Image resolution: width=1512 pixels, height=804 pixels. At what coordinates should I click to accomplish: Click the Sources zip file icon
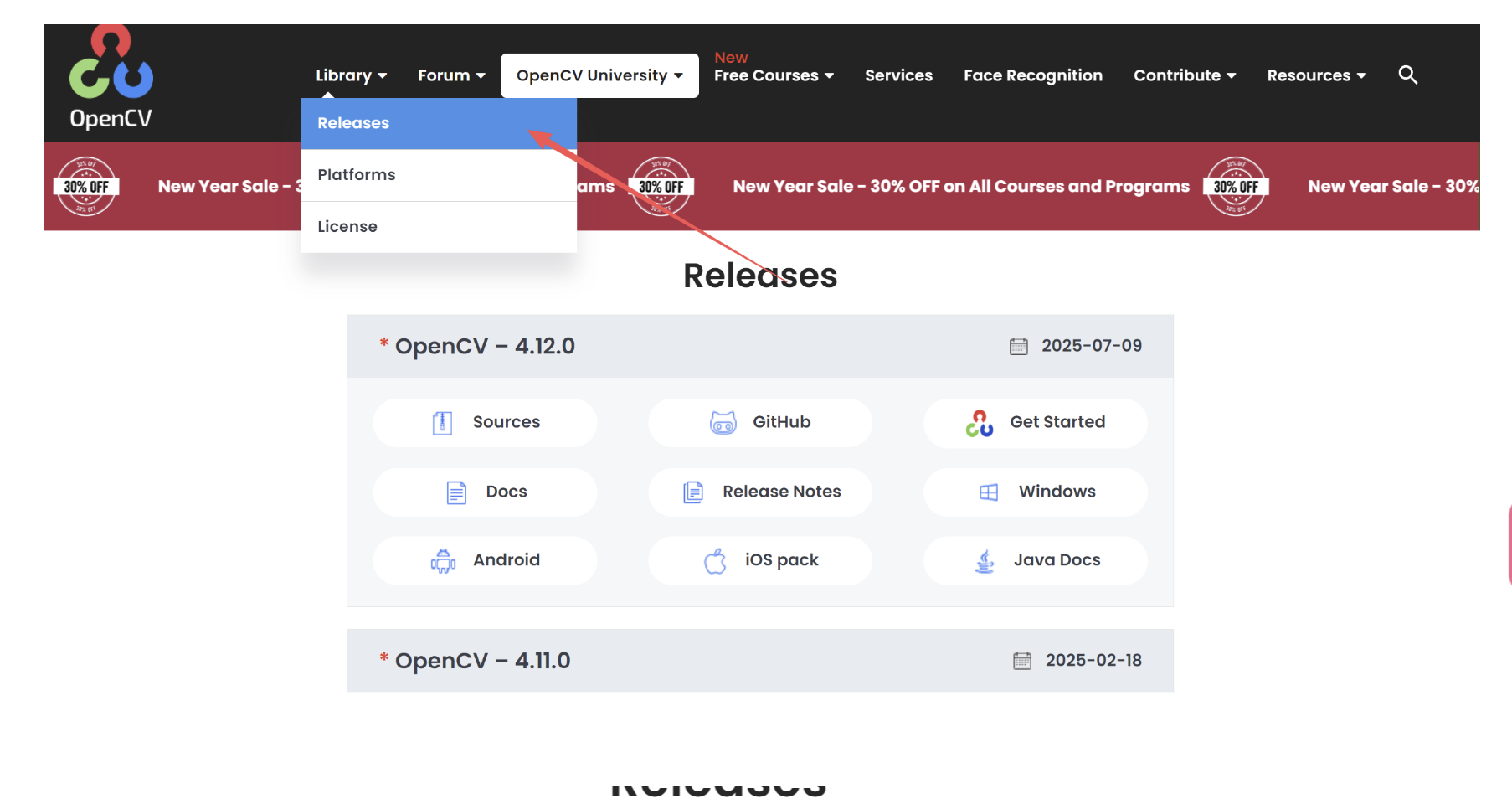[442, 423]
